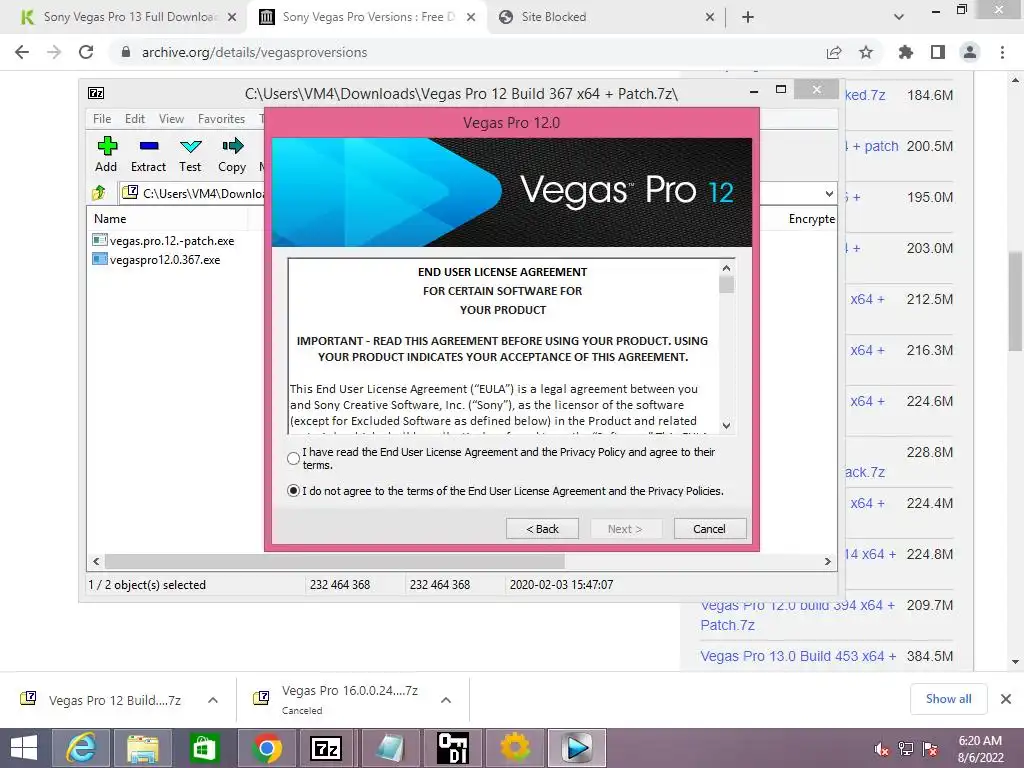Open the Chrome extensions puzzle icon
This screenshot has height=768, width=1024.
[906, 52]
